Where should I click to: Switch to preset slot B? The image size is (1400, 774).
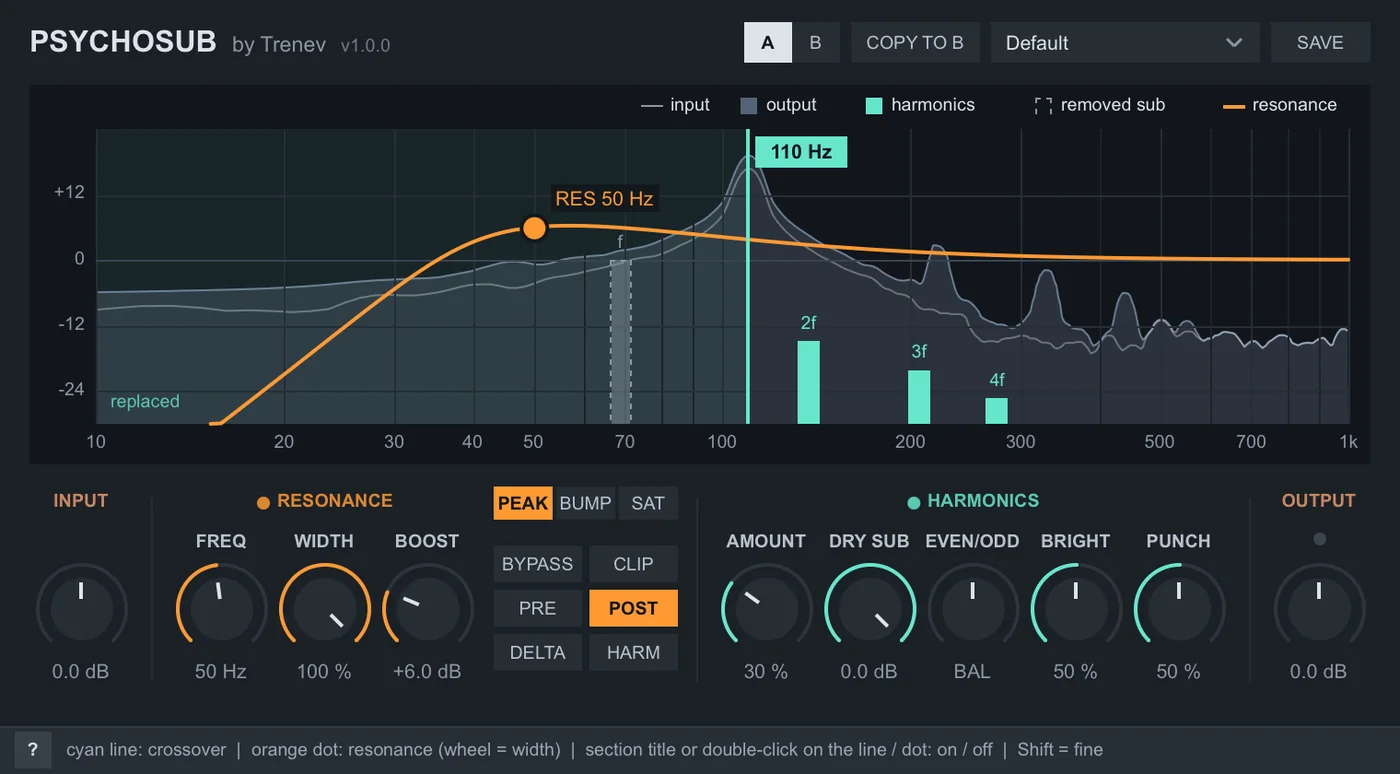coord(815,43)
